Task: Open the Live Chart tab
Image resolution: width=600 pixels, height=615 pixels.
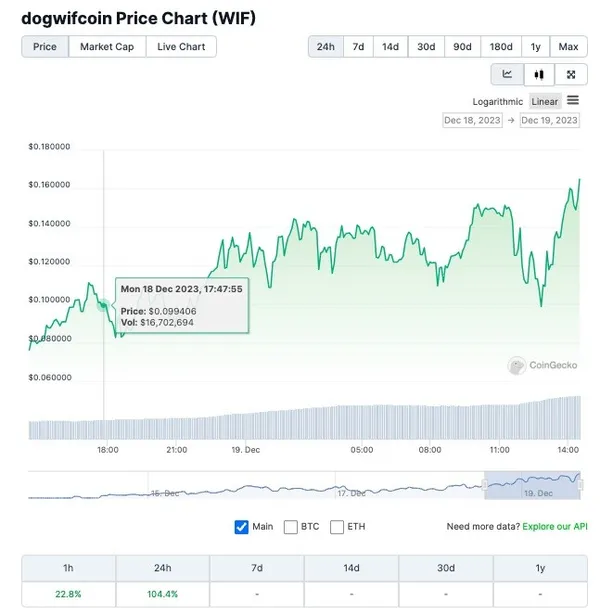Action: pos(181,47)
